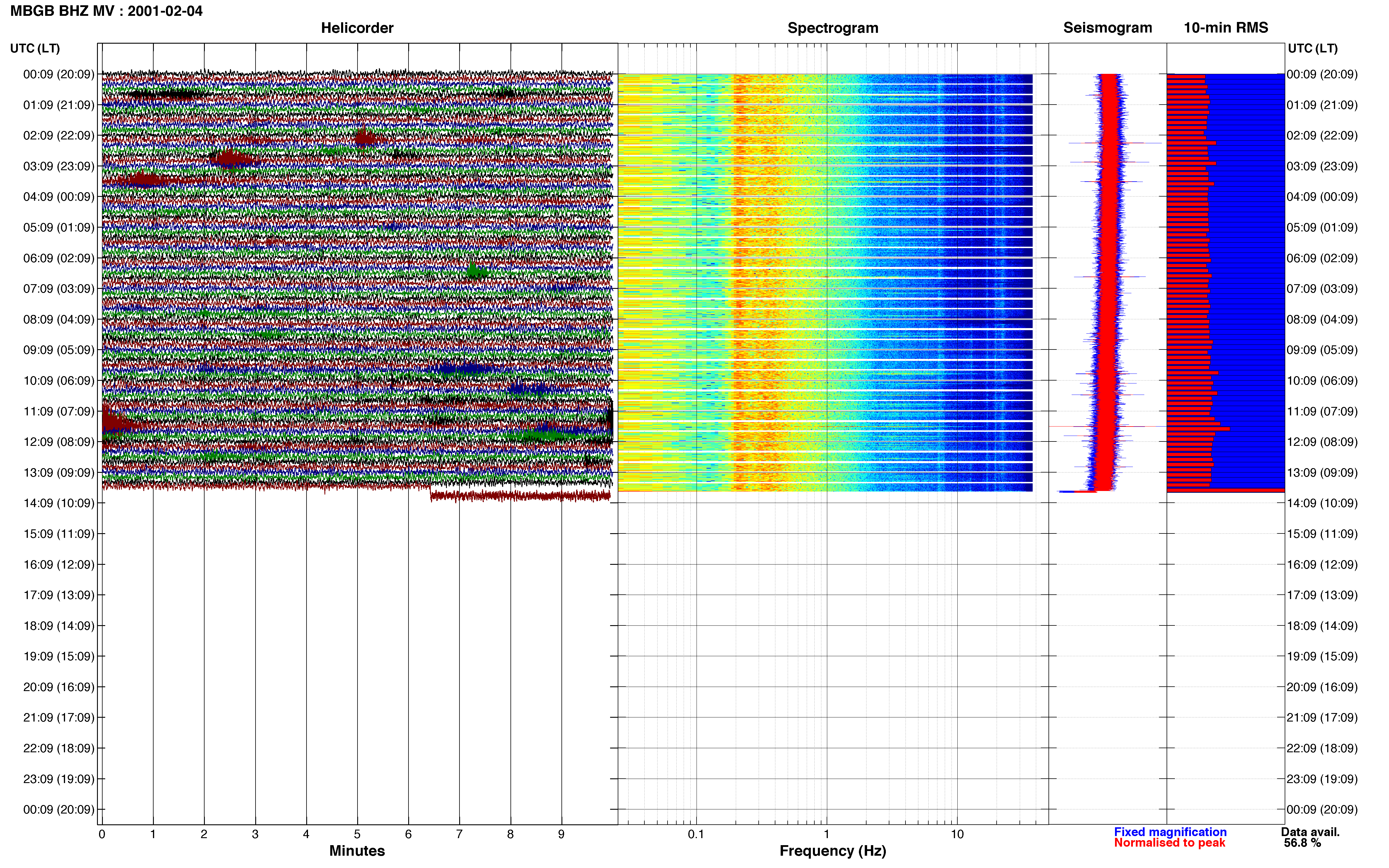Click right-axis time label 21:09 (17:09)
Screen dimensions: 1389x868
[1322, 718]
